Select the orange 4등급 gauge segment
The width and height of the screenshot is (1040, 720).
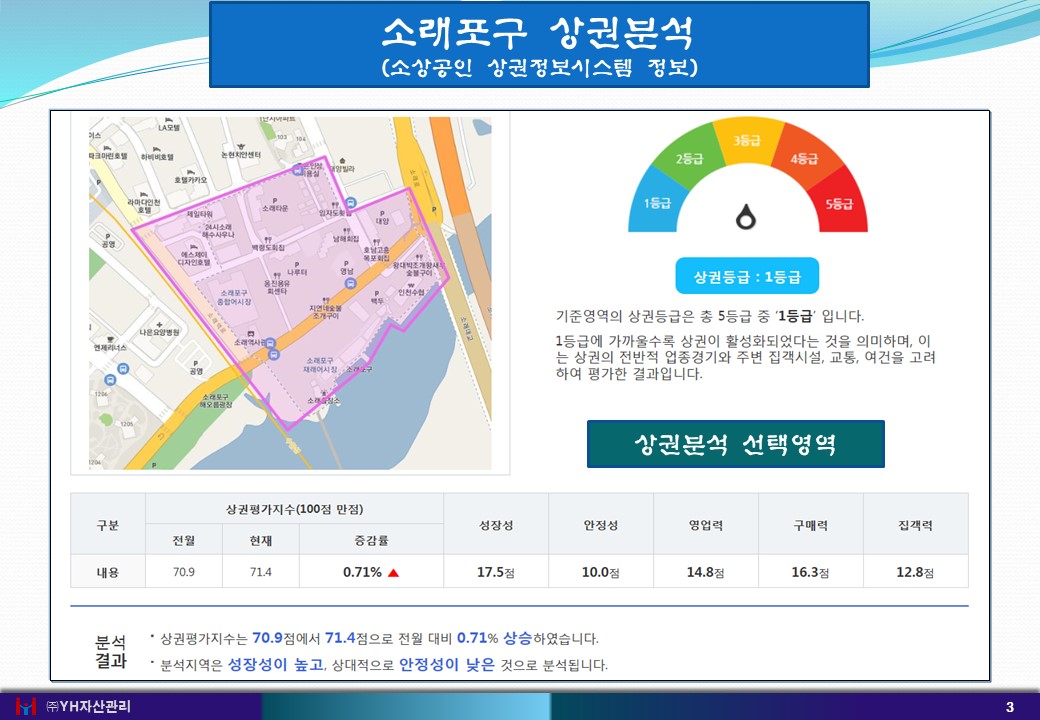coord(804,157)
